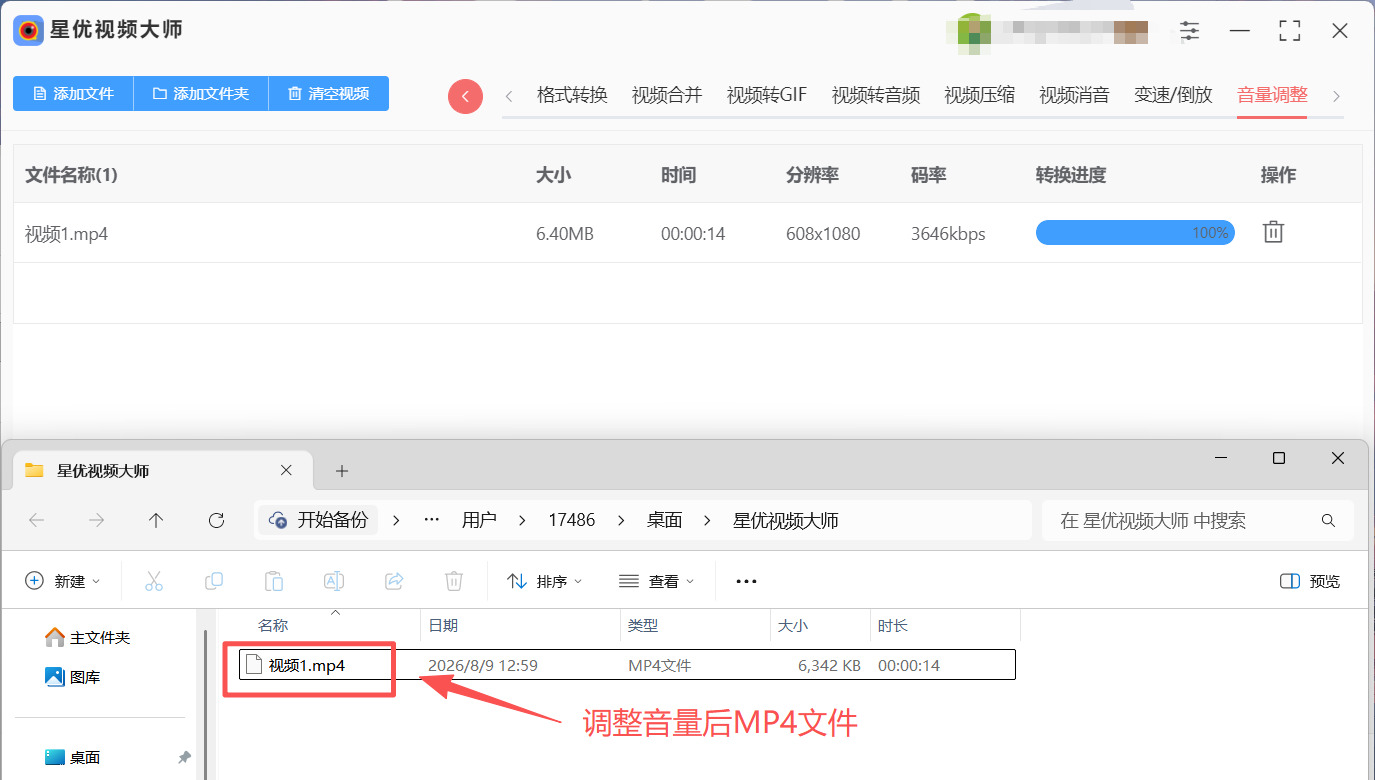This screenshot has width=1375, height=780.
Task: Sort by the 大小 column in Explorer
Action: pyautogui.click(x=793, y=625)
